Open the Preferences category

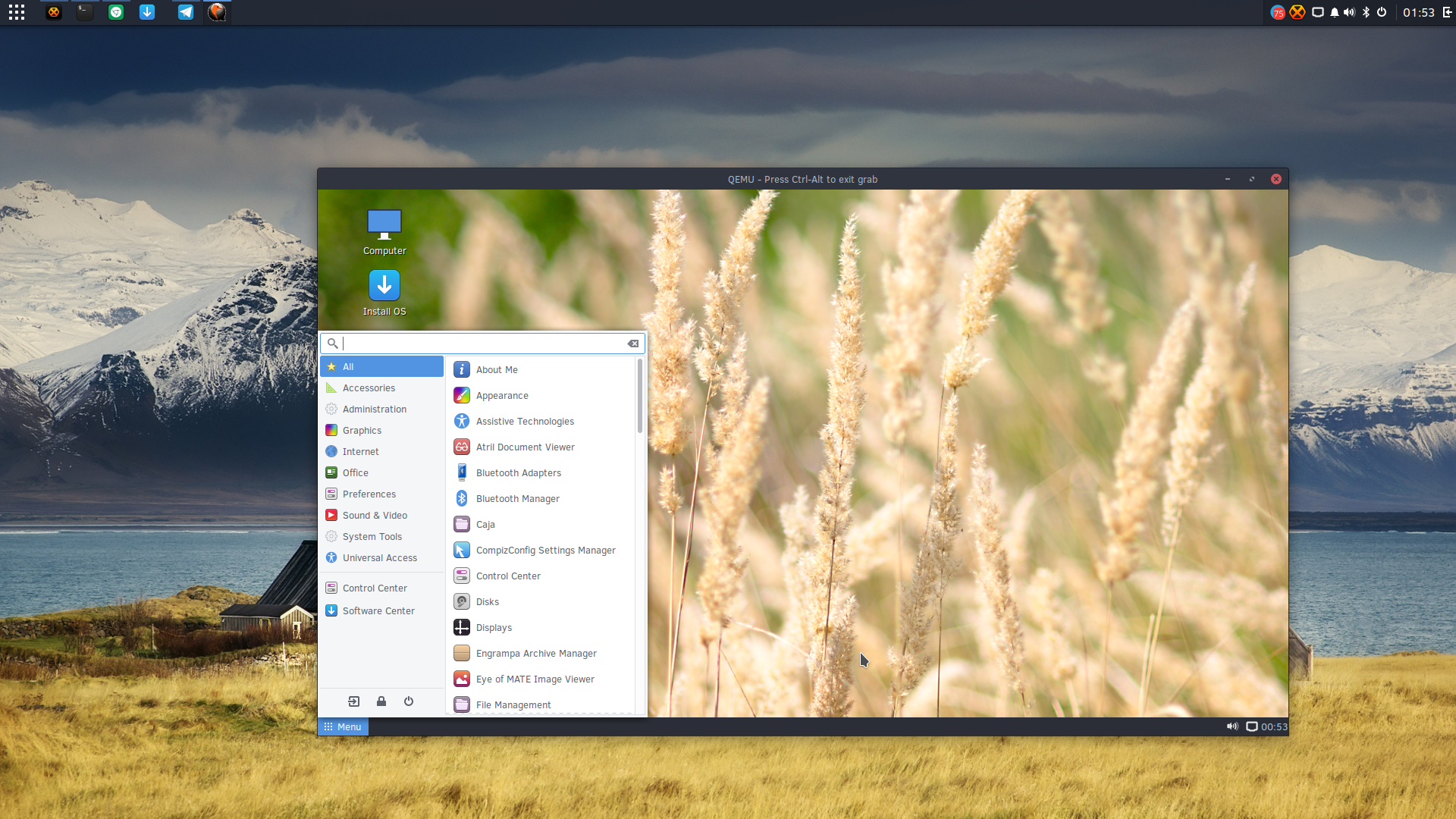coord(381,494)
